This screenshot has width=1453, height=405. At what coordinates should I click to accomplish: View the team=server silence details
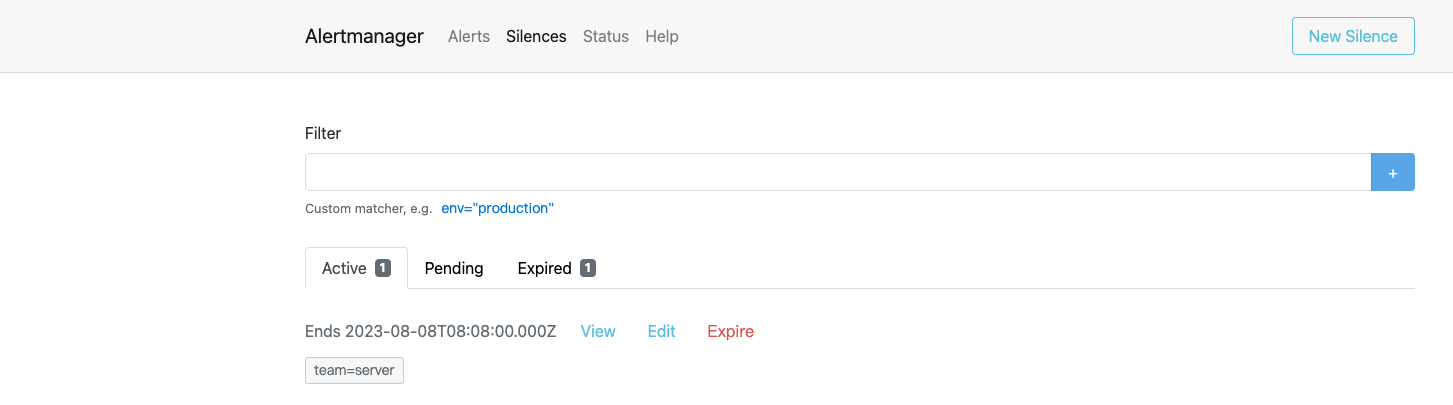click(598, 331)
